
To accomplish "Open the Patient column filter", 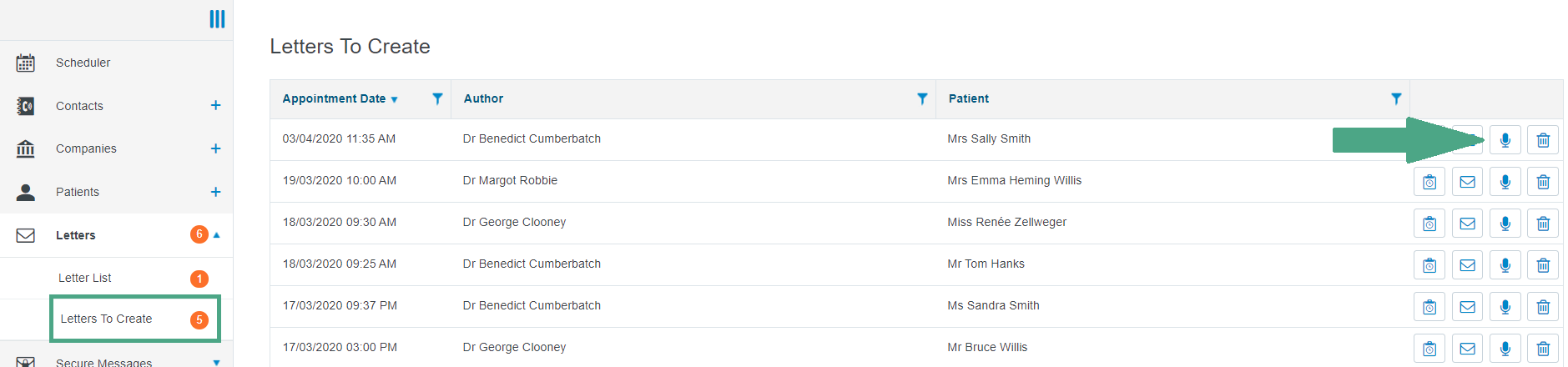I will point(1396,98).
